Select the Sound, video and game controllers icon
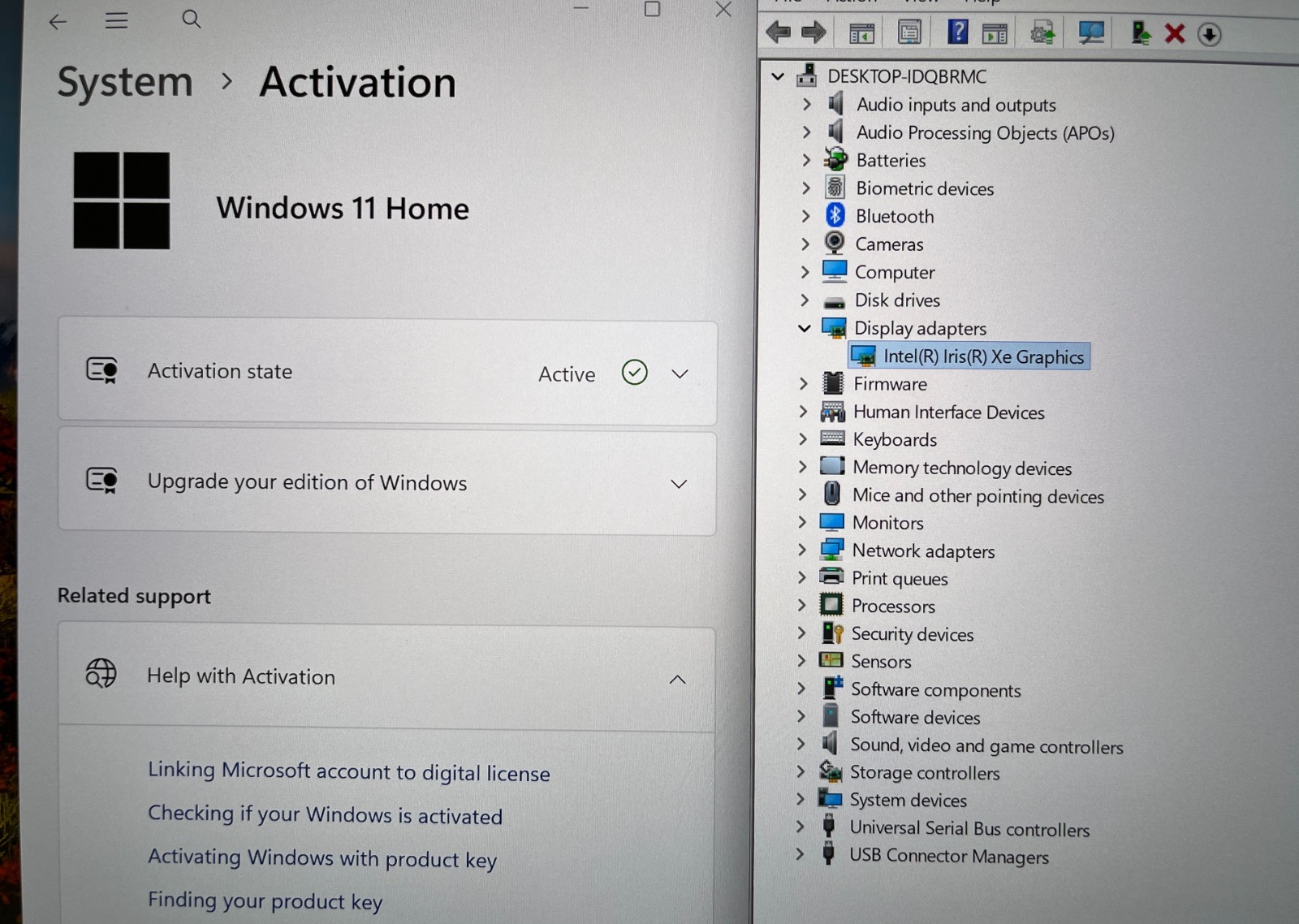Screen dimensions: 1299x924 tap(830, 743)
